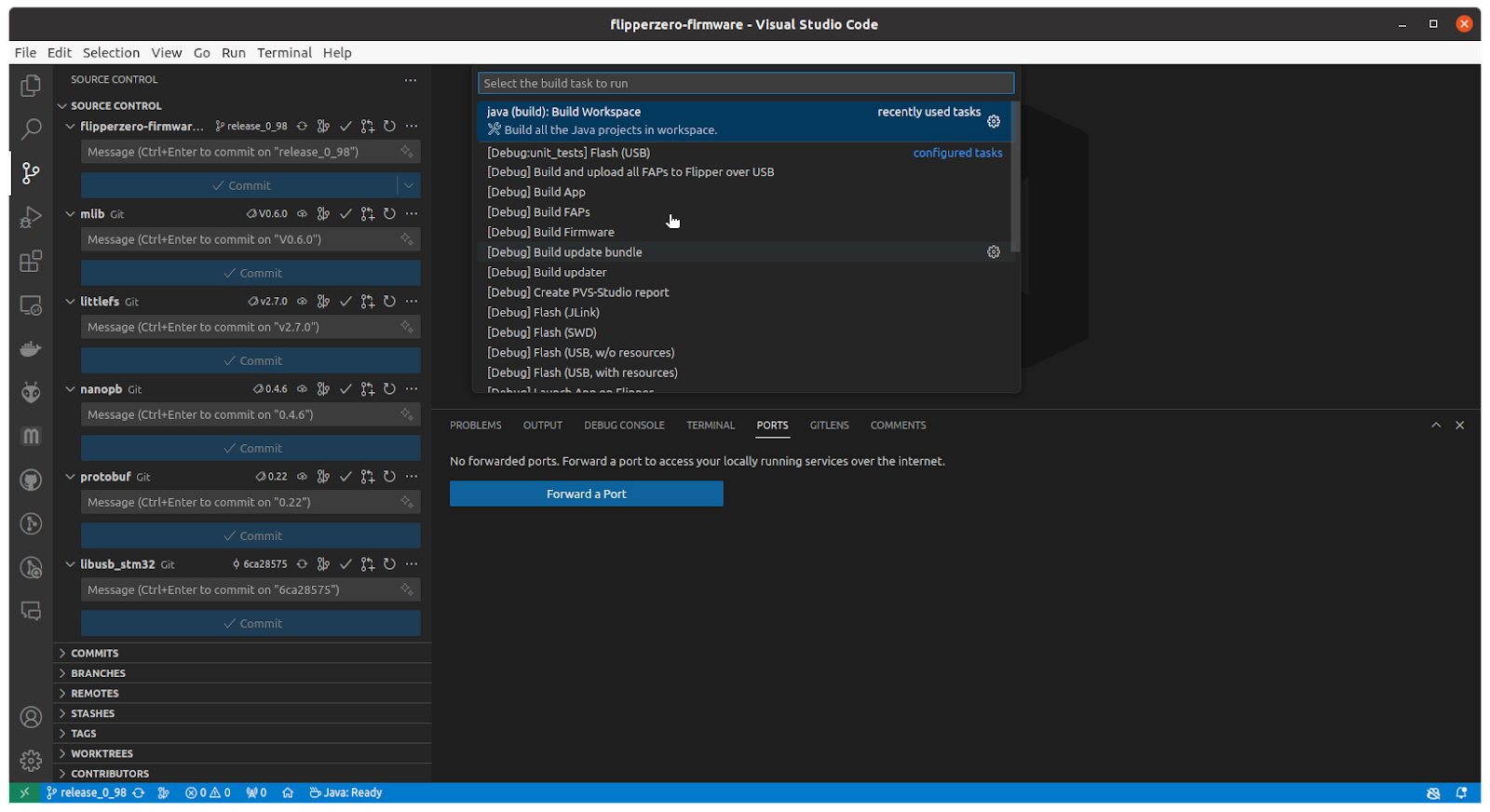Publish to cloud icon for nanopb
This screenshot has width=1490, height=812.
tap(302, 389)
